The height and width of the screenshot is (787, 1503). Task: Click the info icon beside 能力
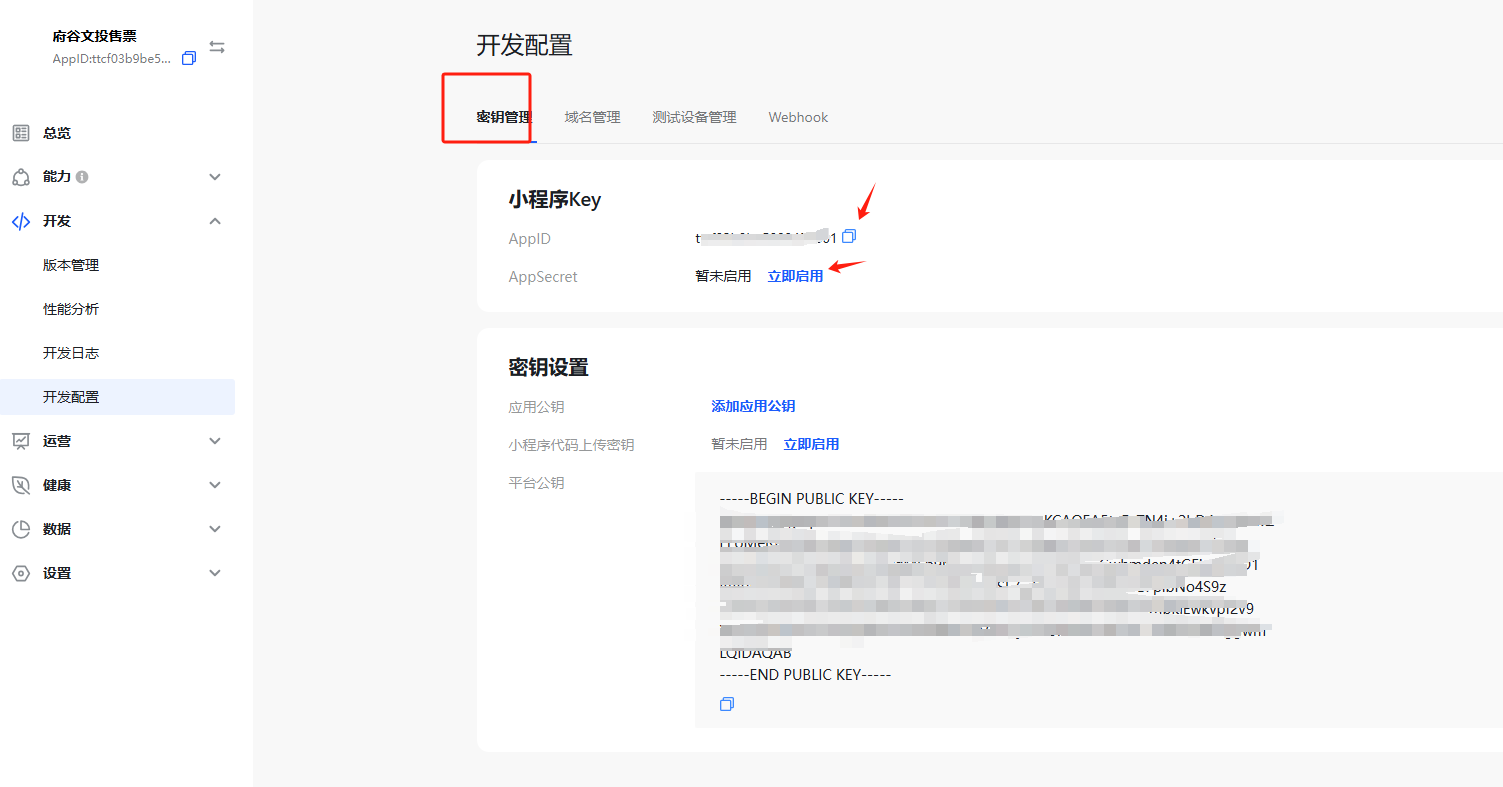82,177
